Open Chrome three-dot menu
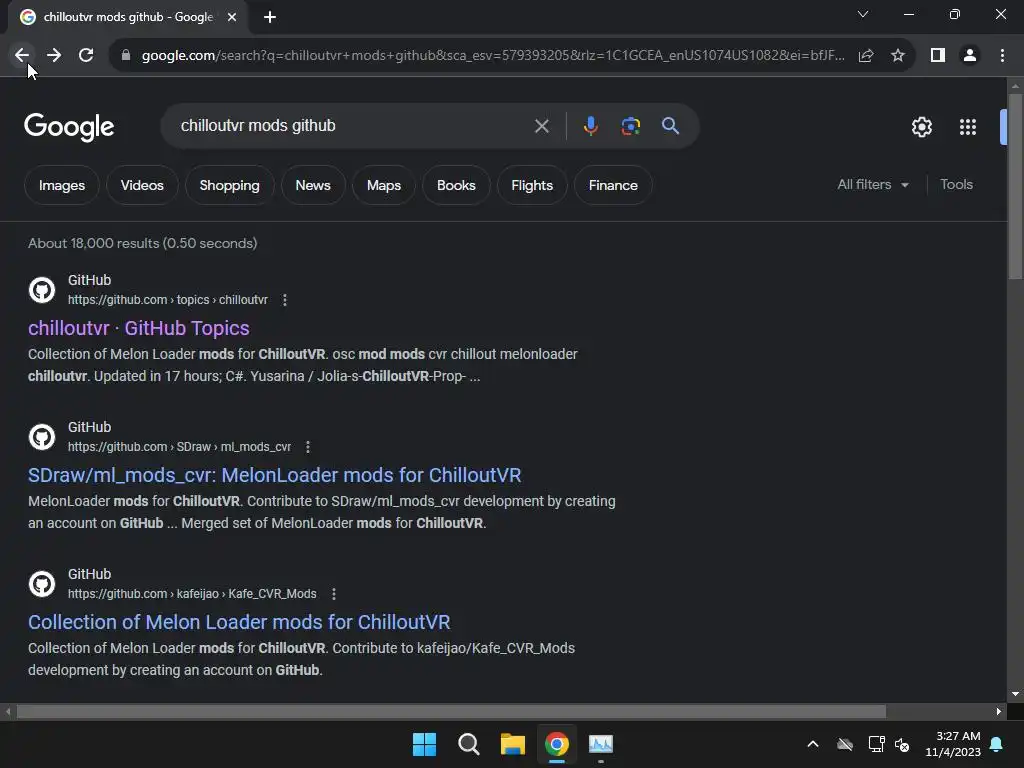Screen dimensions: 1024x768 click(x=1002, y=56)
